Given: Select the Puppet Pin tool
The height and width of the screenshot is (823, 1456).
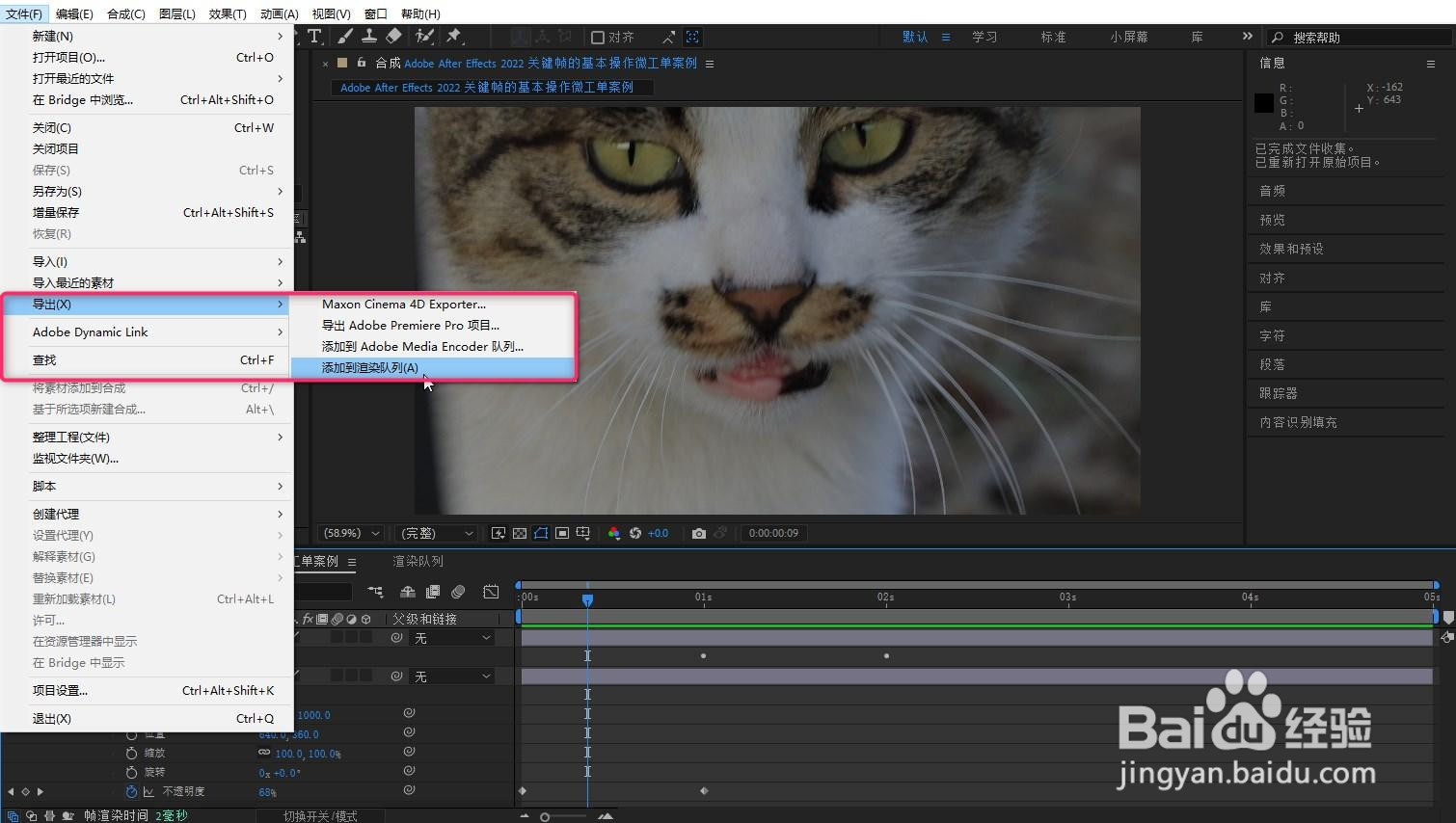Looking at the screenshot, I should (x=454, y=37).
